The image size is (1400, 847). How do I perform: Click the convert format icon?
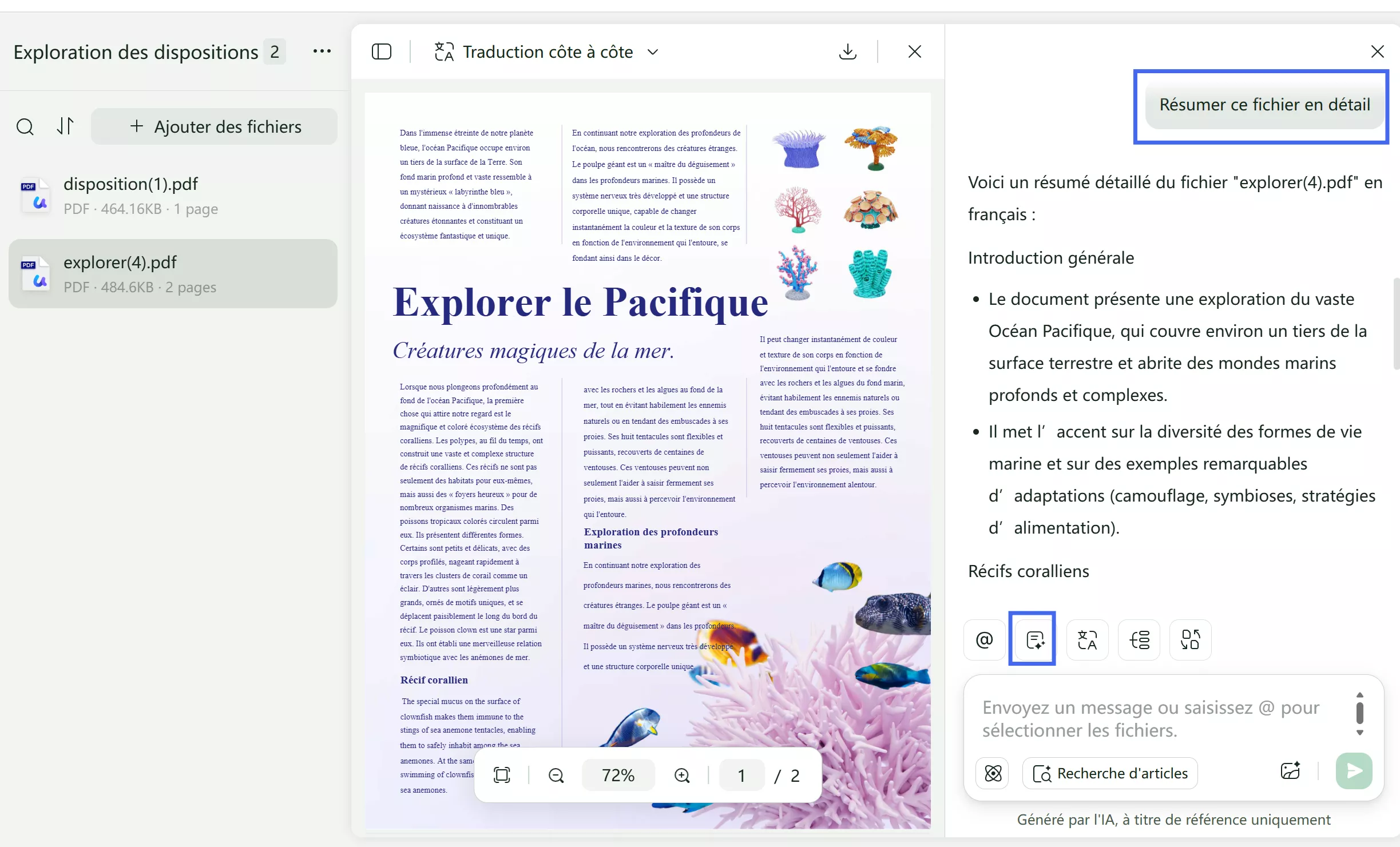point(1190,640)
